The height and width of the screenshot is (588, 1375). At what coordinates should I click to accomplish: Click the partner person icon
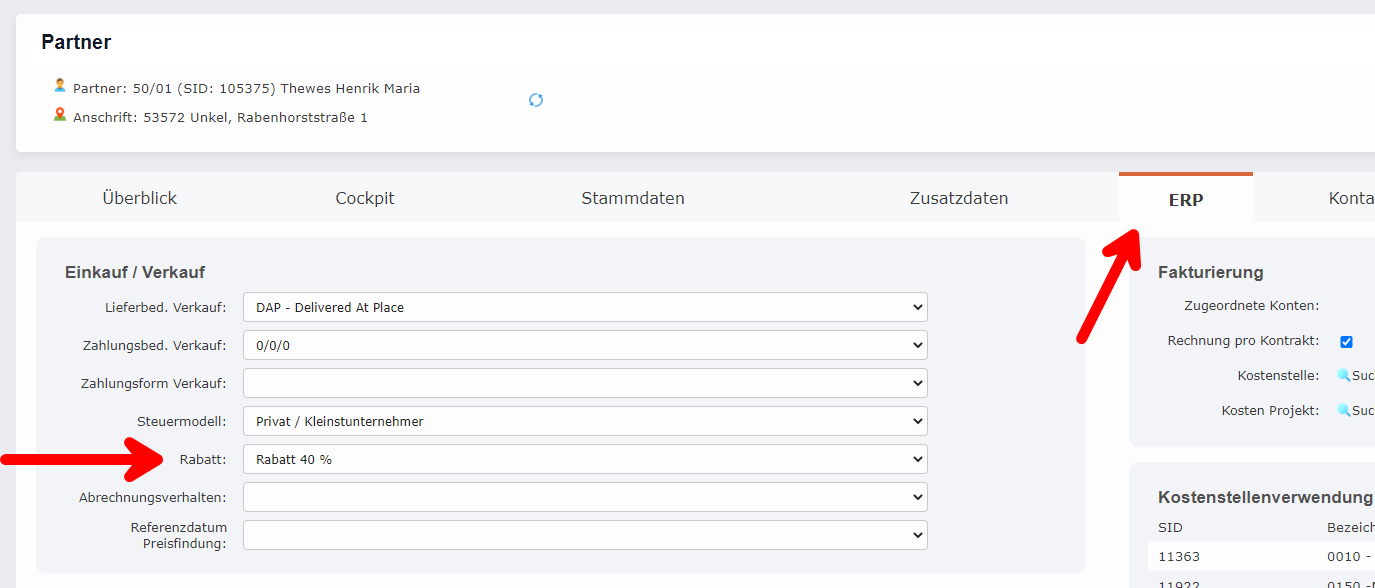pyautogui.click(x=60, y=86)
